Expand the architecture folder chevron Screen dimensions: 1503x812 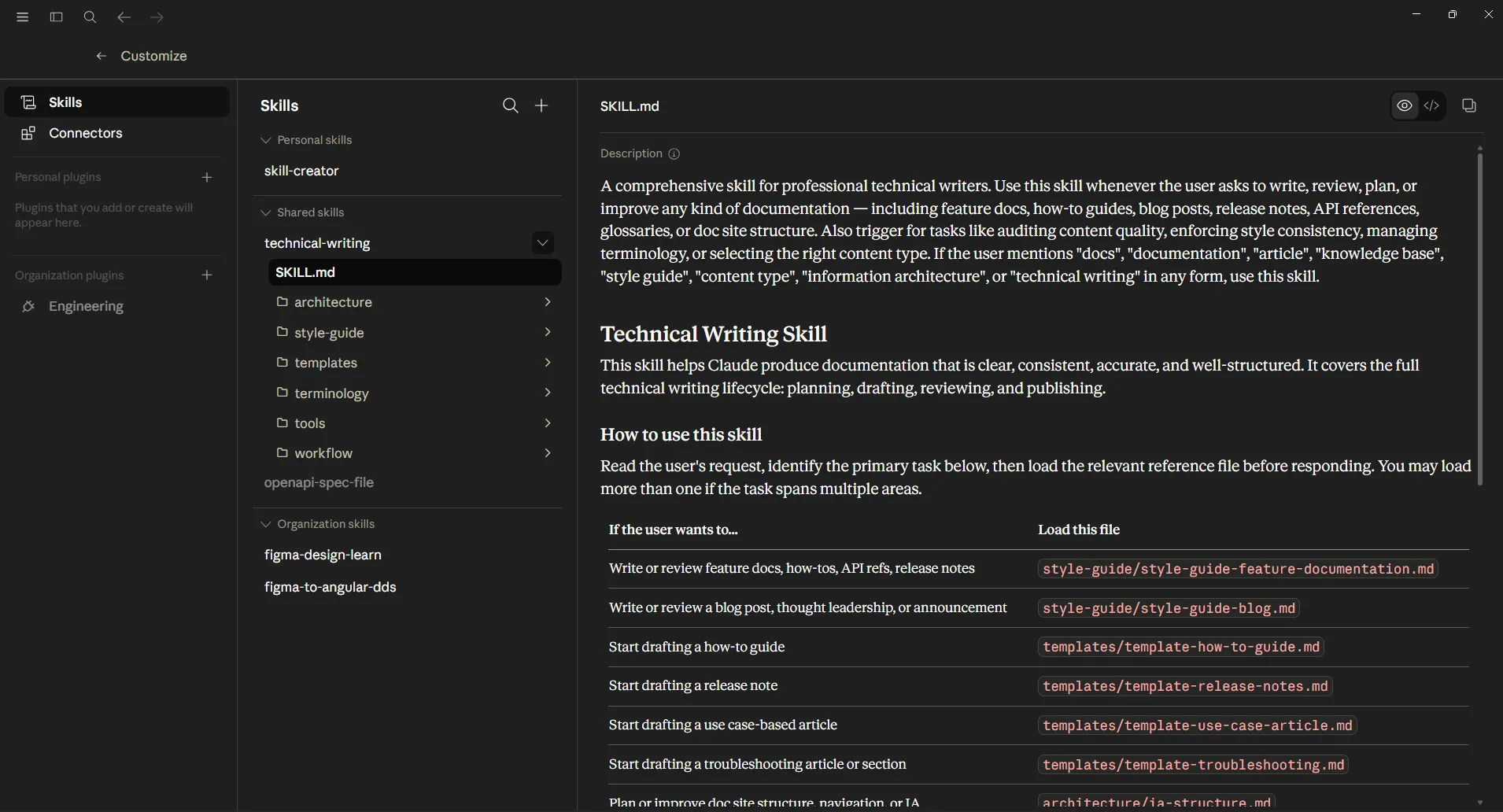tap(548, 302)
